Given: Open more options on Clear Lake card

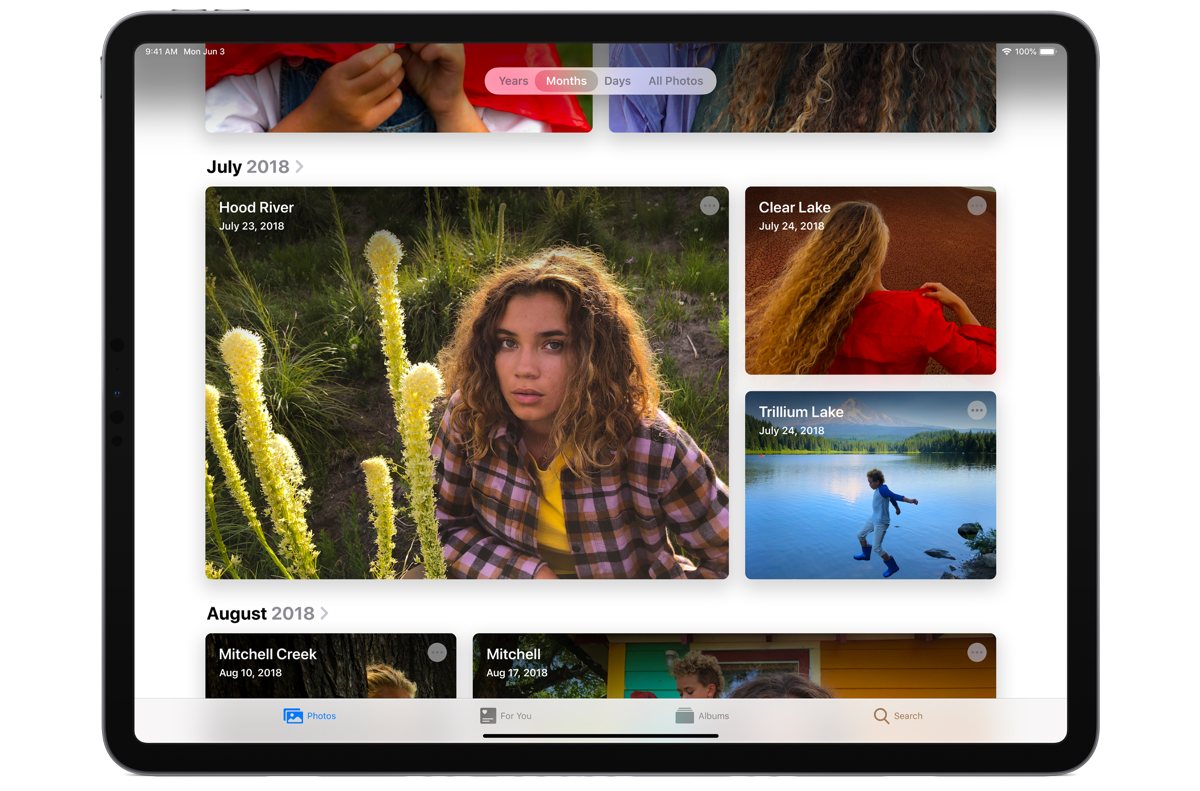Looking at the screenshot, I should point(977,206).
